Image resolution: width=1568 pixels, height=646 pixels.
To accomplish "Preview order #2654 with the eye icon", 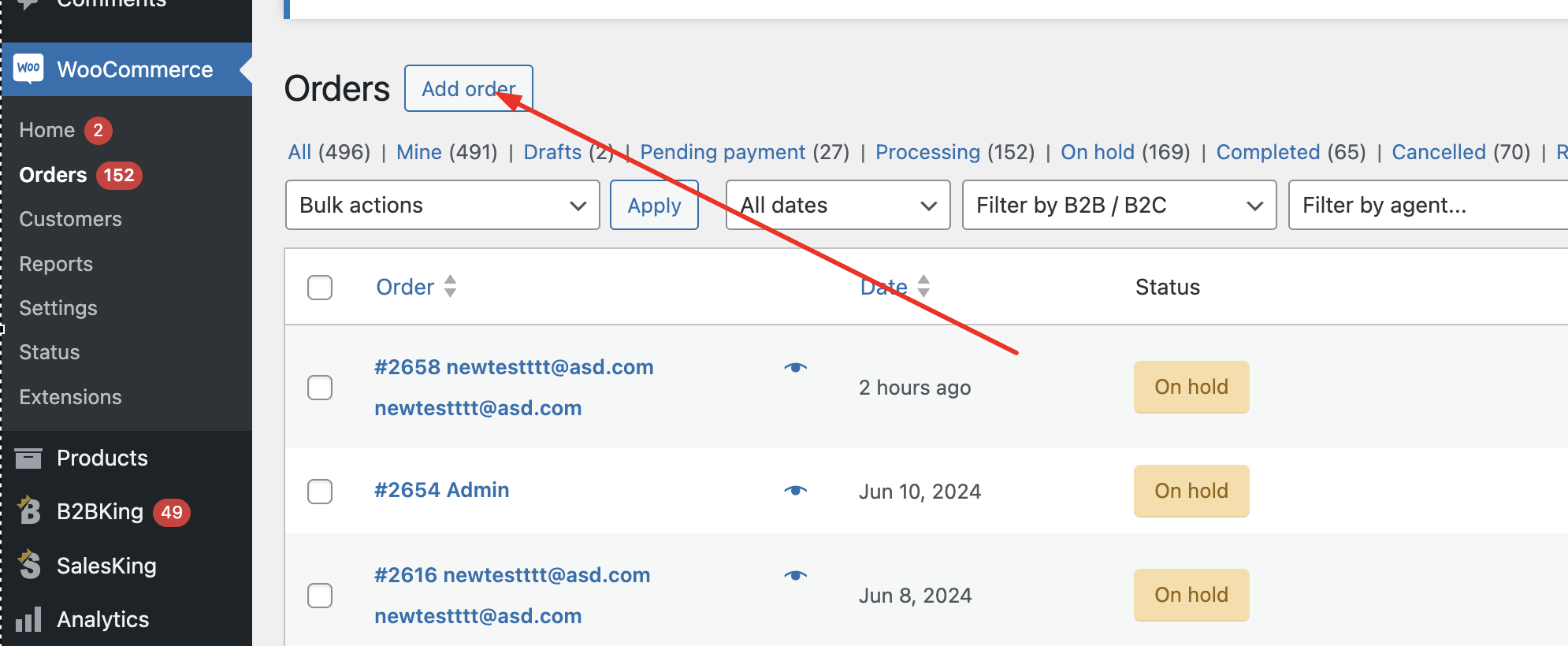I will click(x=796, y=490).
